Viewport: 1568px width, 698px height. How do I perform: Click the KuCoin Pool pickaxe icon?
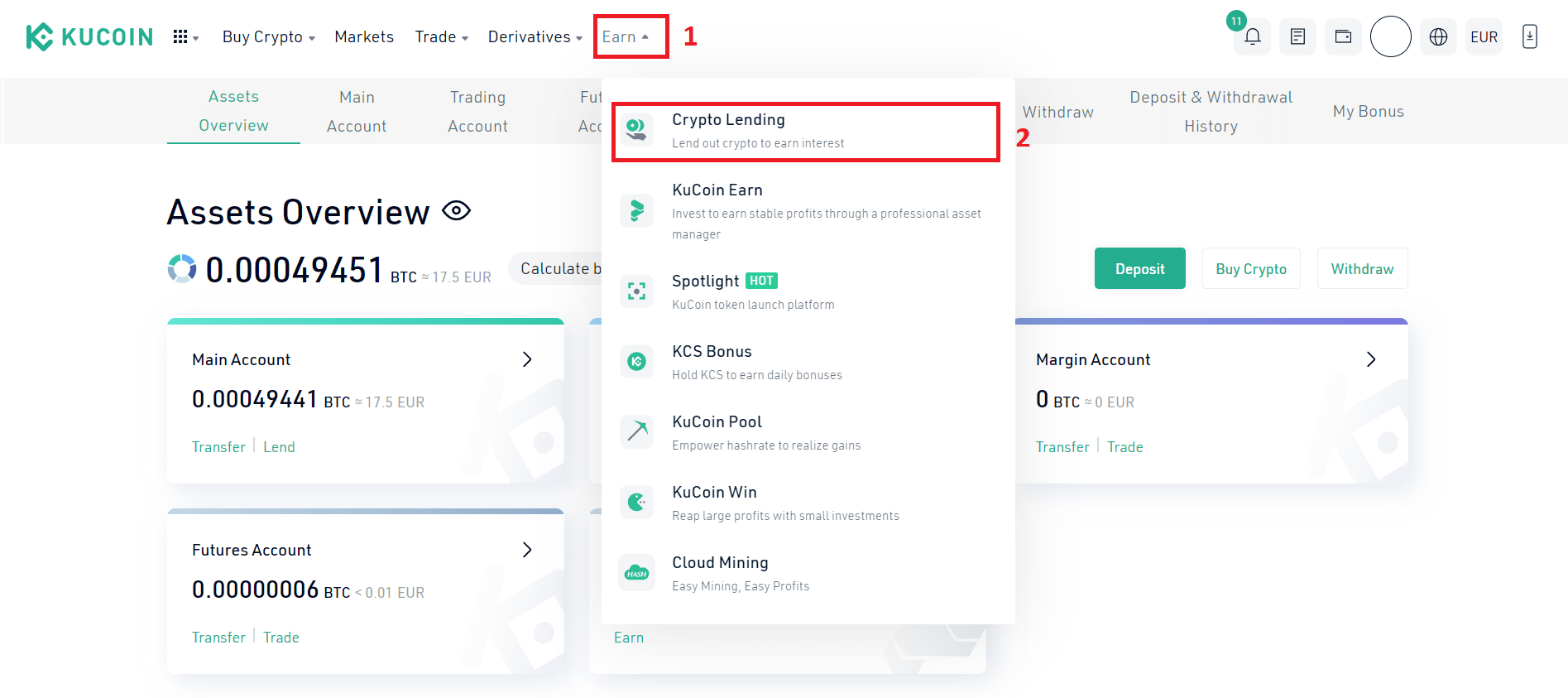[x=636, y=431]
